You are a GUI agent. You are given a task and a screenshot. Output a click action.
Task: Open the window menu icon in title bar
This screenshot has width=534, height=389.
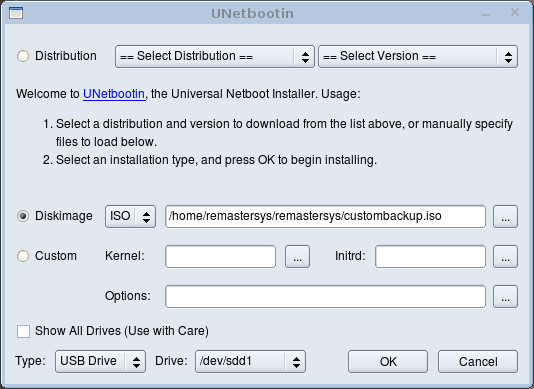[x=16, y=13]
